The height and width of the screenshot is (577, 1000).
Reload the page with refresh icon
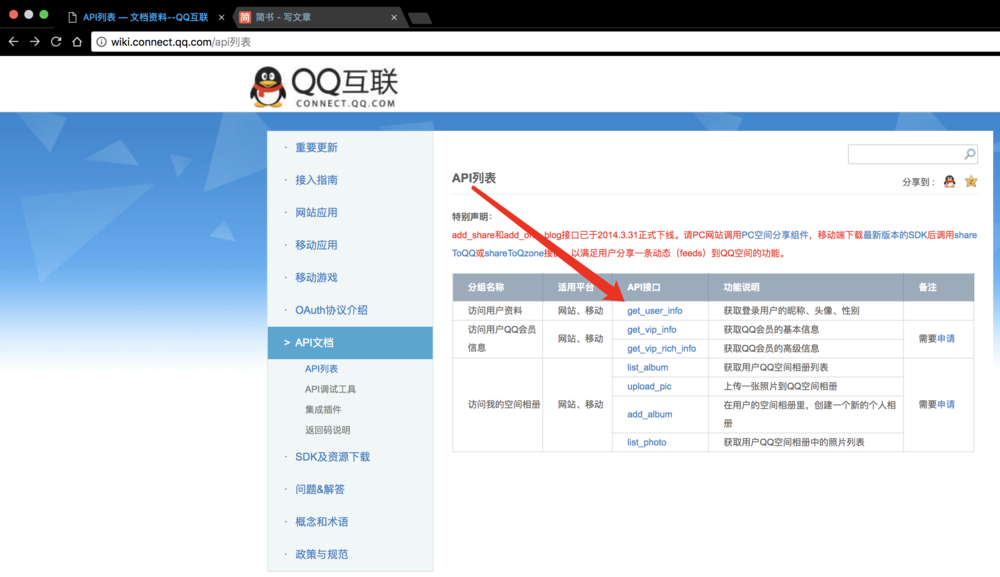56,41
